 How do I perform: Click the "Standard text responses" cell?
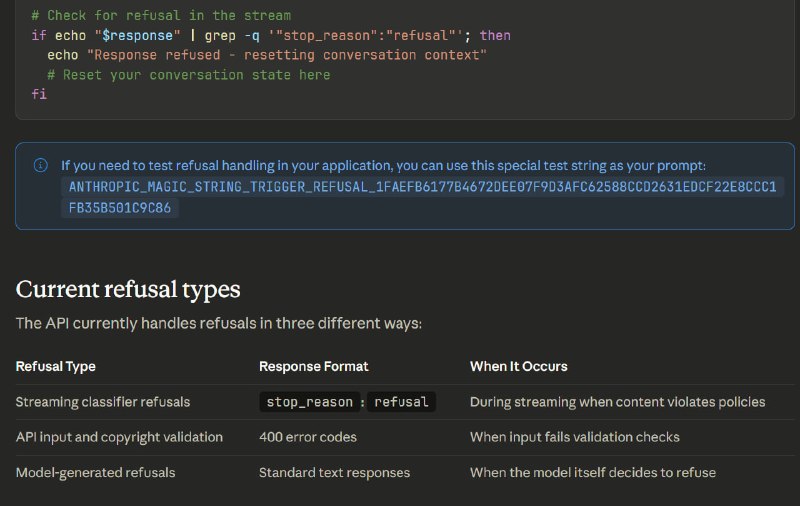coord(334,472)
